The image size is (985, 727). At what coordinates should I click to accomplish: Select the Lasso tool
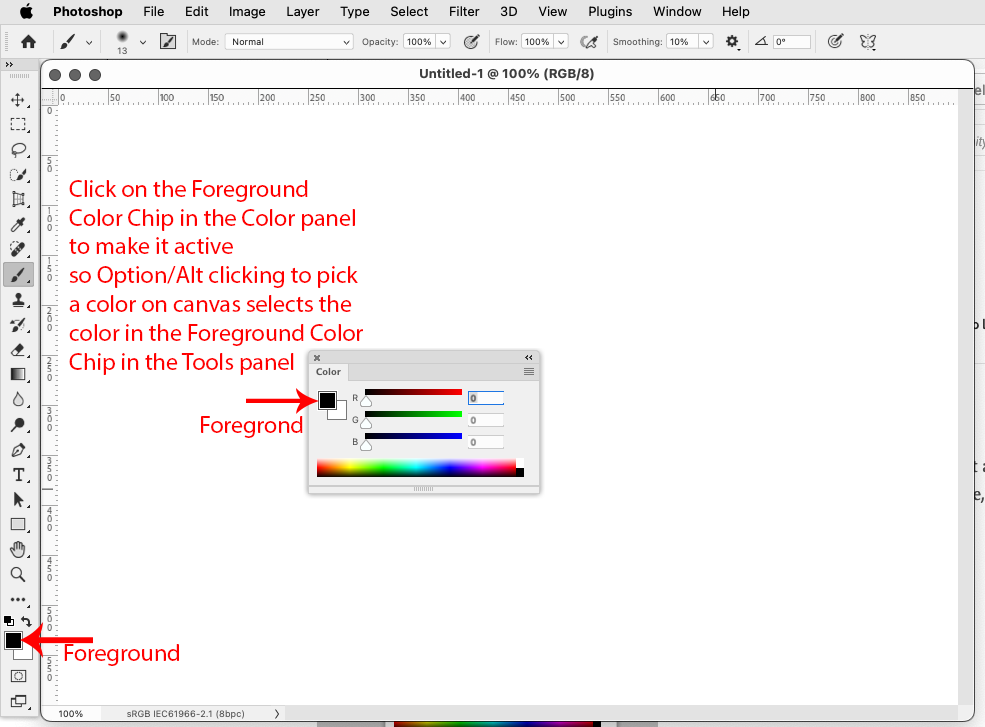[18, 150]
